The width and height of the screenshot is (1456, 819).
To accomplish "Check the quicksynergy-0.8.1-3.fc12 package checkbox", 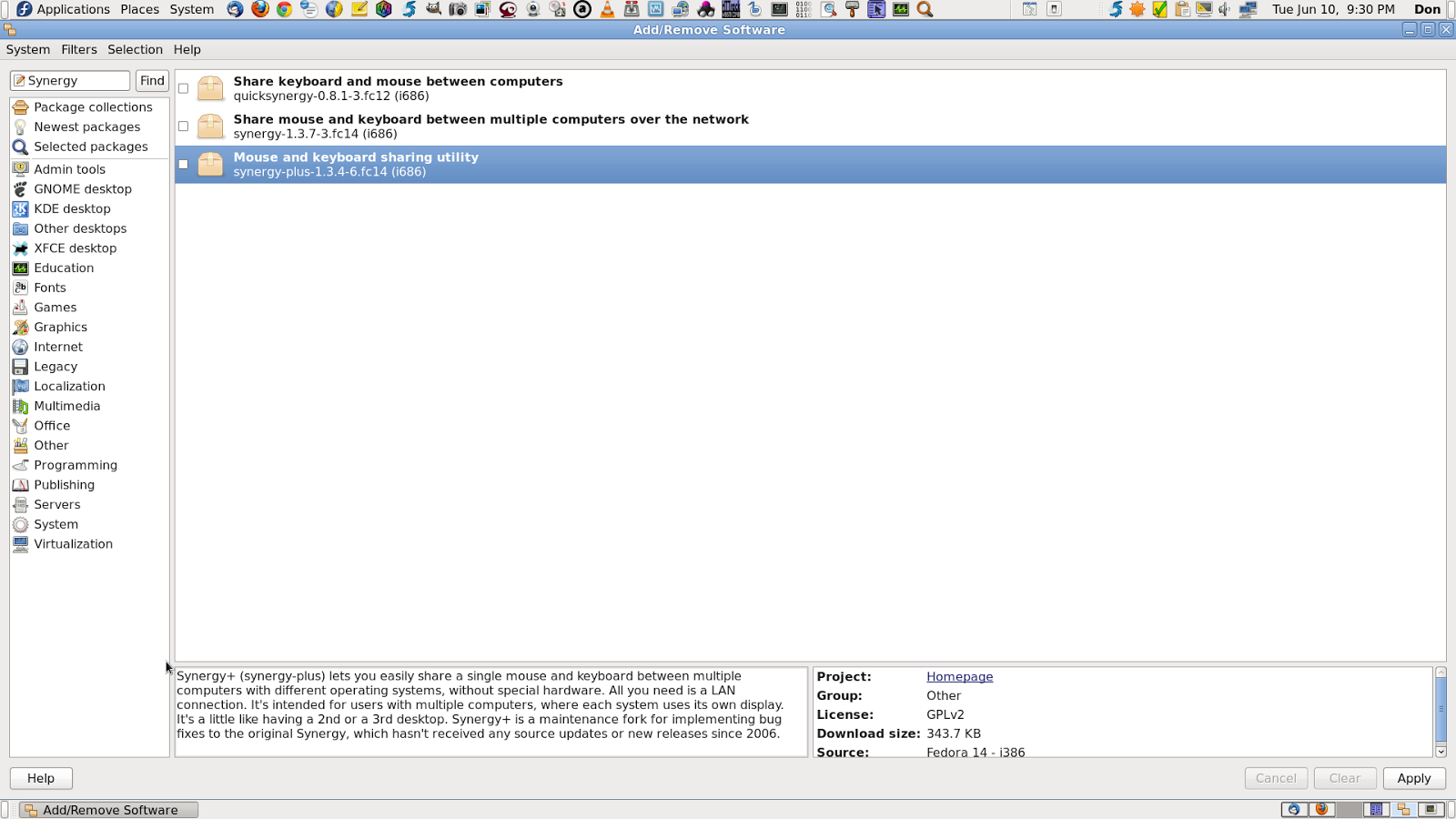I will (x=184, y=88).
